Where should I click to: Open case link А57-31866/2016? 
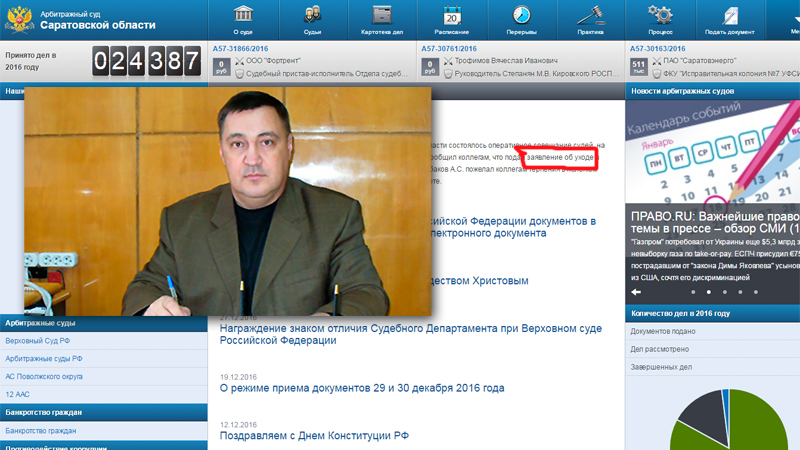pos(240,48)
